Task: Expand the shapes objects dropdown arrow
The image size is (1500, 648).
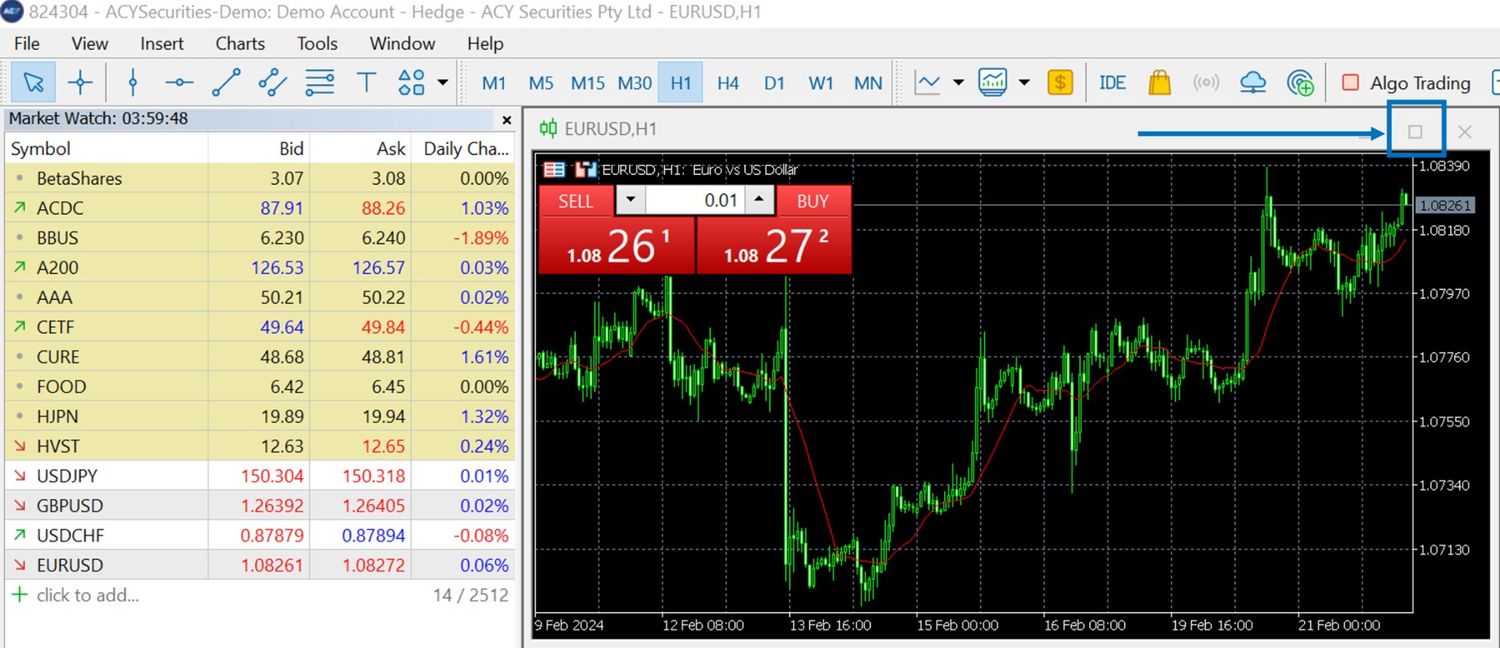Action: click(x=443, y=83)
